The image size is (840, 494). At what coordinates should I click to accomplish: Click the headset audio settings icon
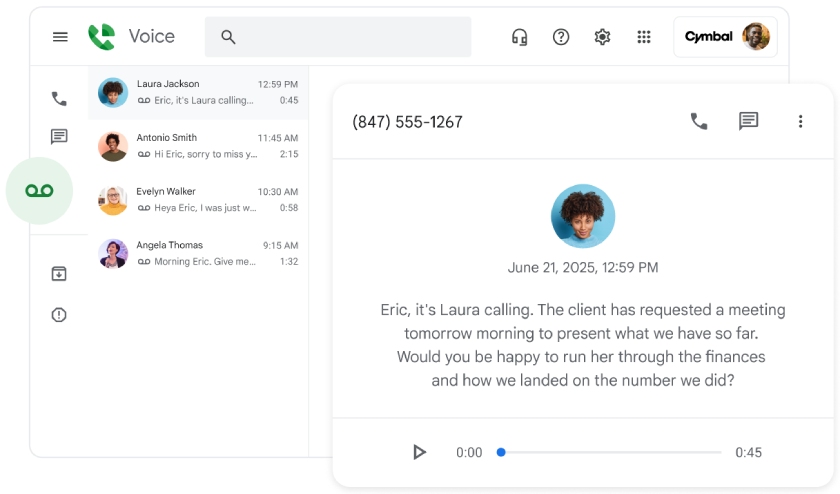pyautogui.click(x=519, y=37)
